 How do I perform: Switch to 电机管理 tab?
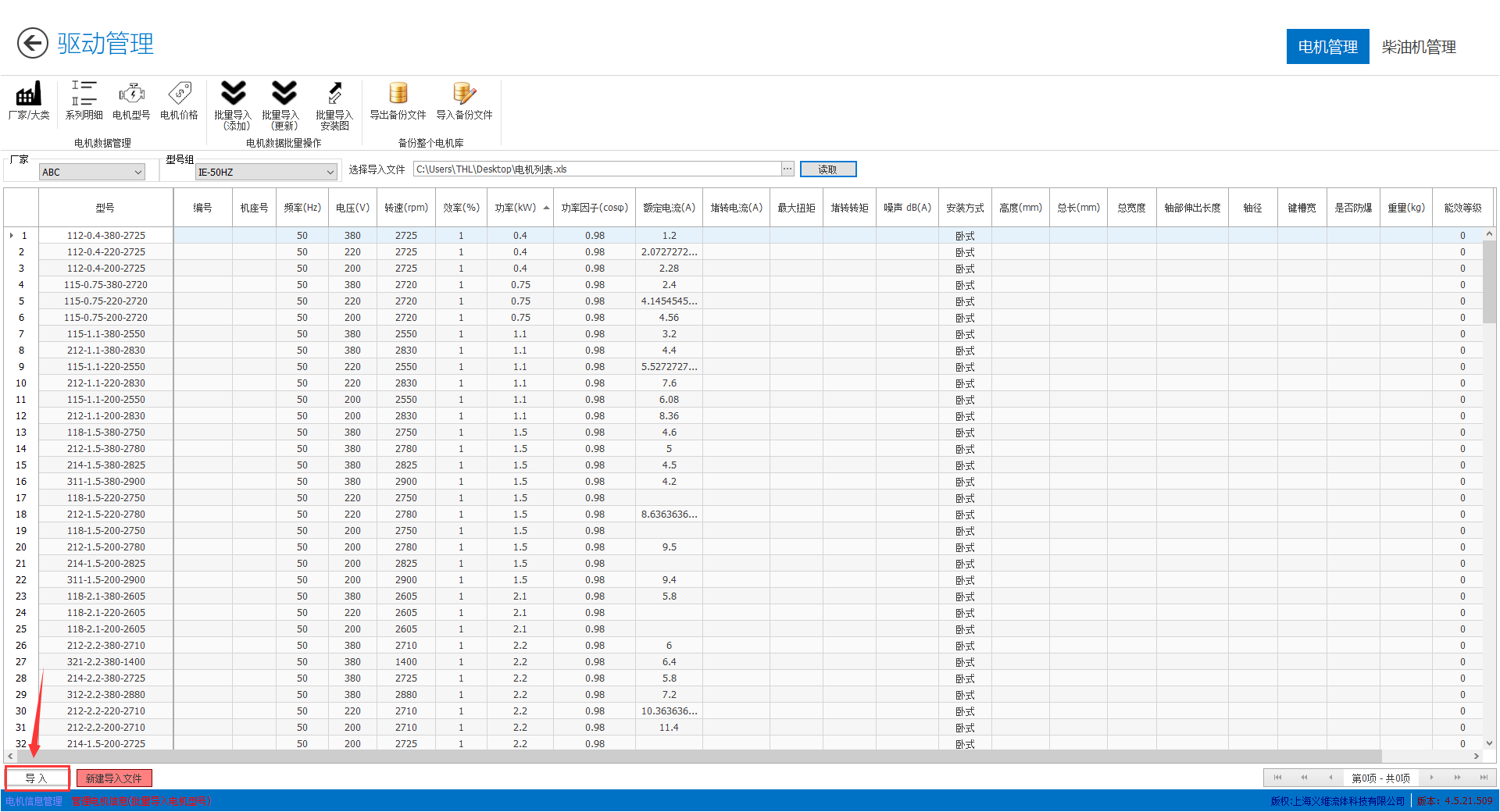[x=1327, y=47]
